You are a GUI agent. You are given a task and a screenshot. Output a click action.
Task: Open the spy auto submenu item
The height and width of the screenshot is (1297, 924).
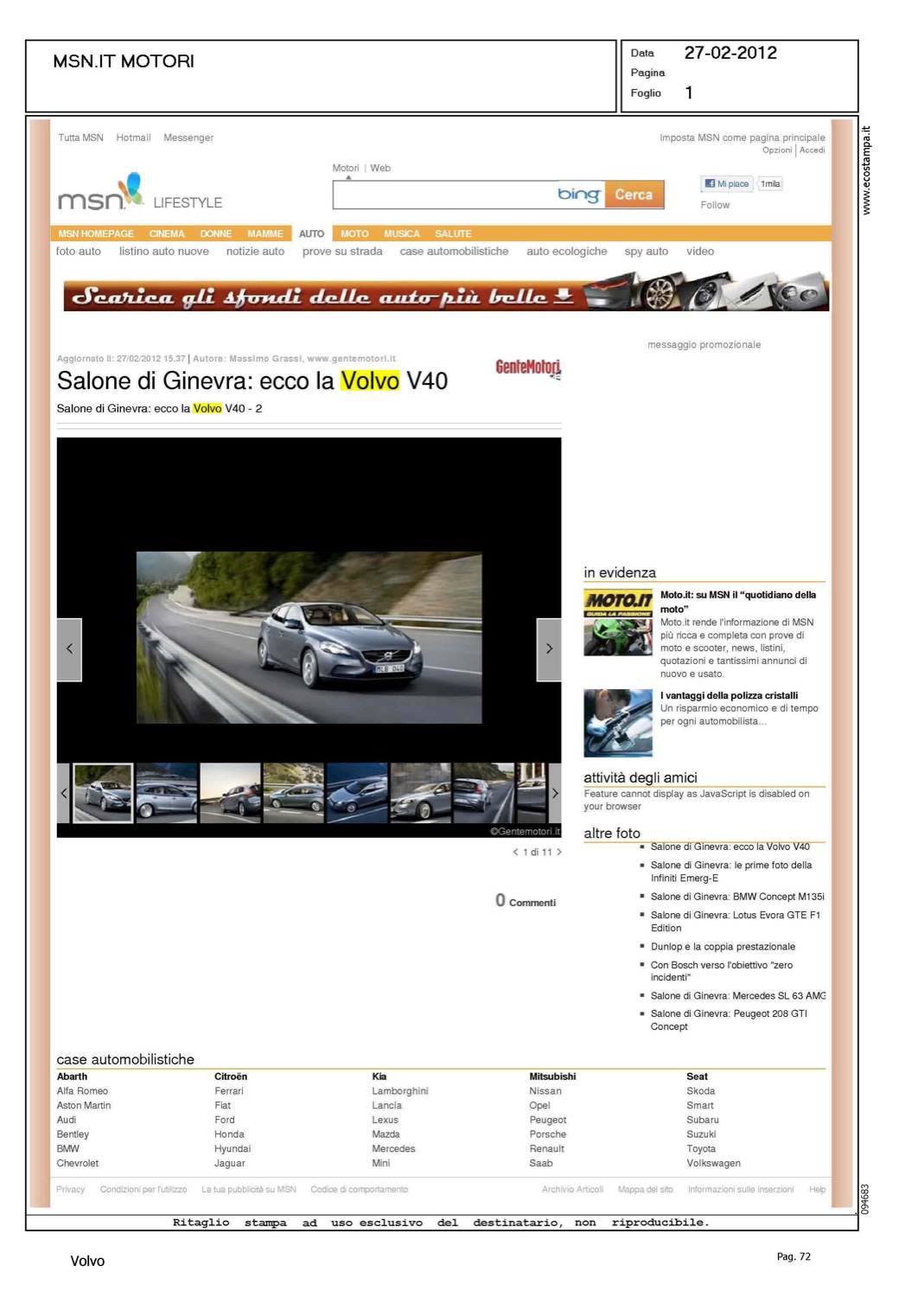pos(646,252)
